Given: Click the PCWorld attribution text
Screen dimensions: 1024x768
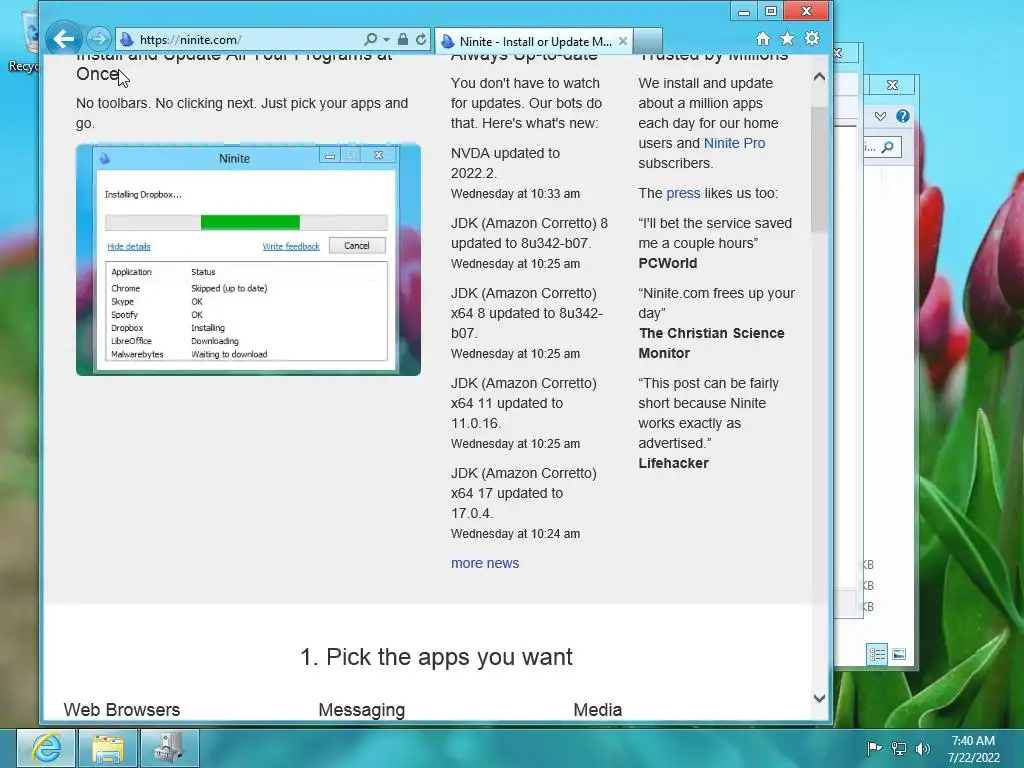Looking at the screenshot, I should [667, 263].
